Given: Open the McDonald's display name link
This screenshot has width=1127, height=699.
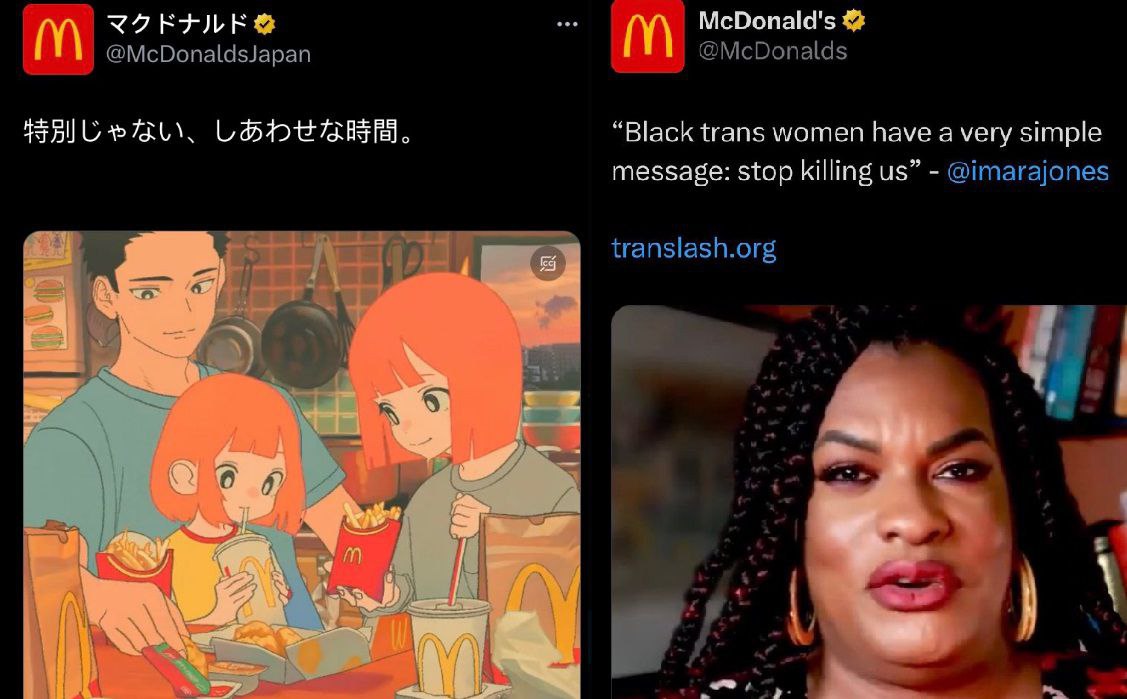Looking at the screenshot, I should (767, 21).
